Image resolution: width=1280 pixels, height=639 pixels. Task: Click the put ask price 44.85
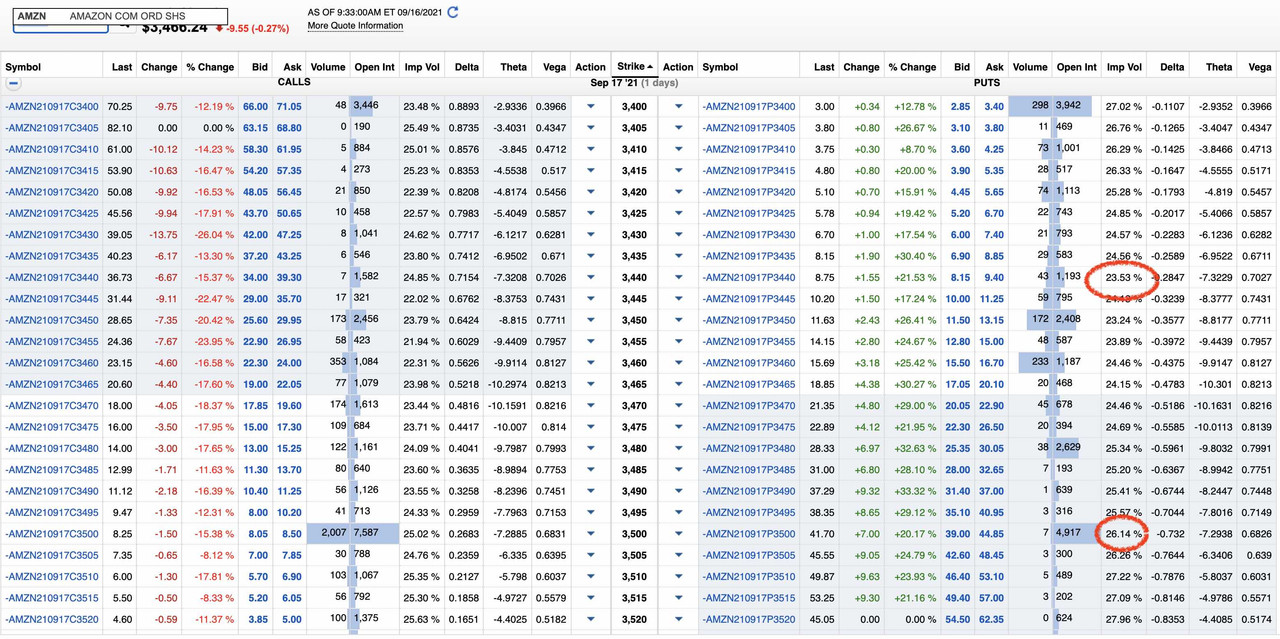point(991,534)
